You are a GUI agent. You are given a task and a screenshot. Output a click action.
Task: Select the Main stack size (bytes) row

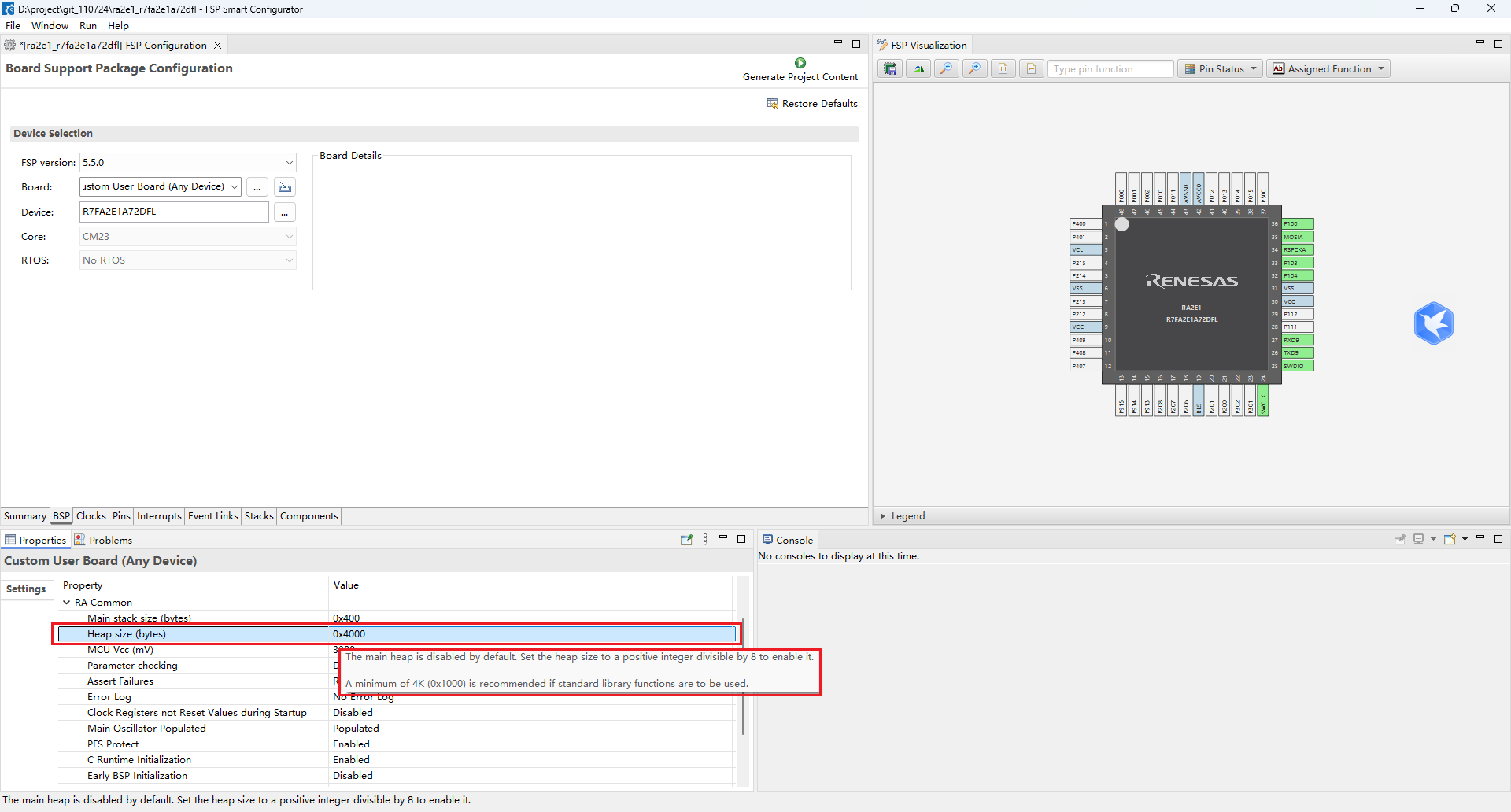coord(397,618)
